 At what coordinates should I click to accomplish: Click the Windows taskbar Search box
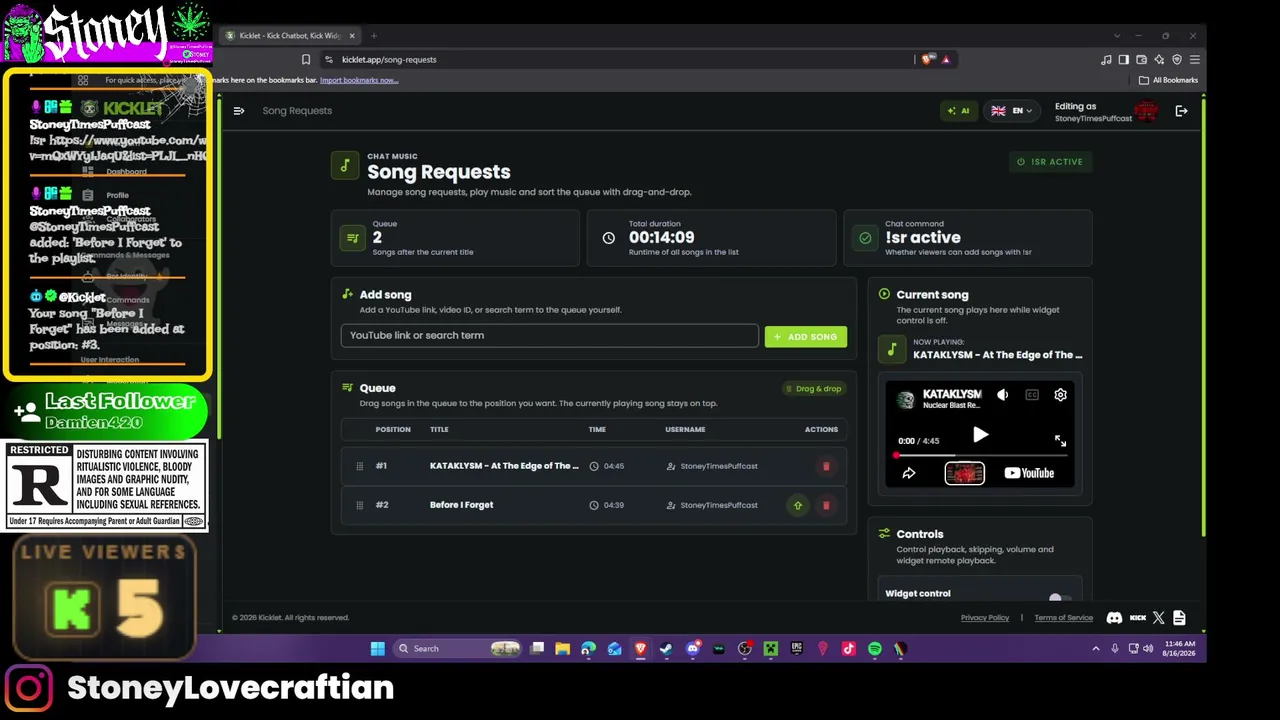(x=458, y=649)
